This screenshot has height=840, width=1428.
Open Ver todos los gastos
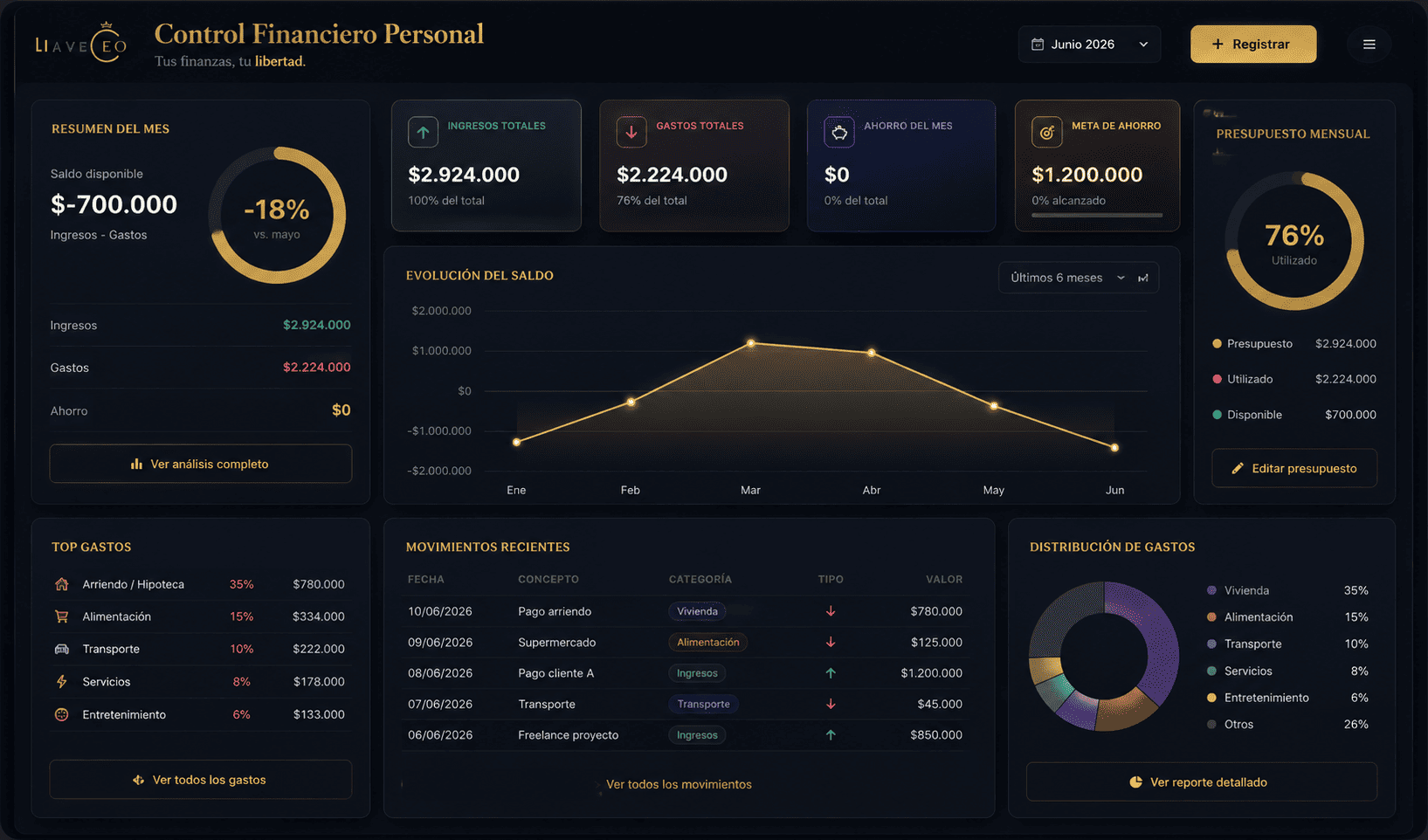coord(201,780)
